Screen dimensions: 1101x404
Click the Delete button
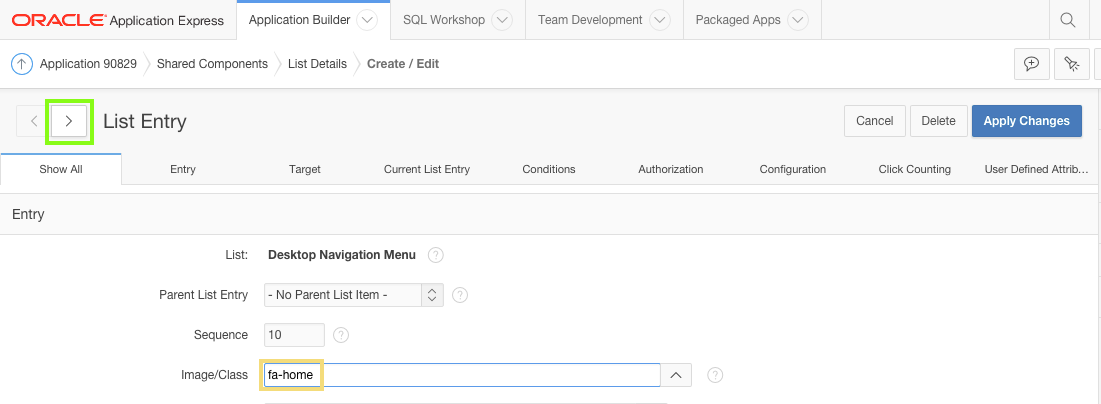pyautogui.click(x=938, y=121)
